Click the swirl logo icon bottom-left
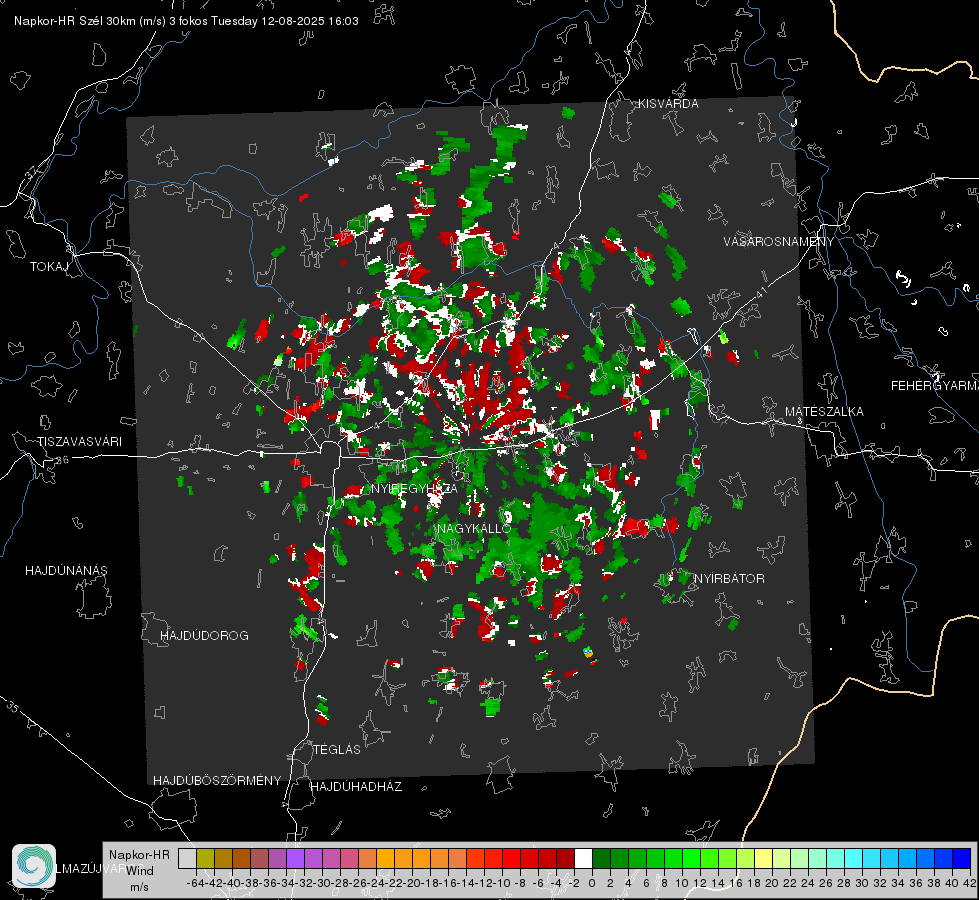 34,866
